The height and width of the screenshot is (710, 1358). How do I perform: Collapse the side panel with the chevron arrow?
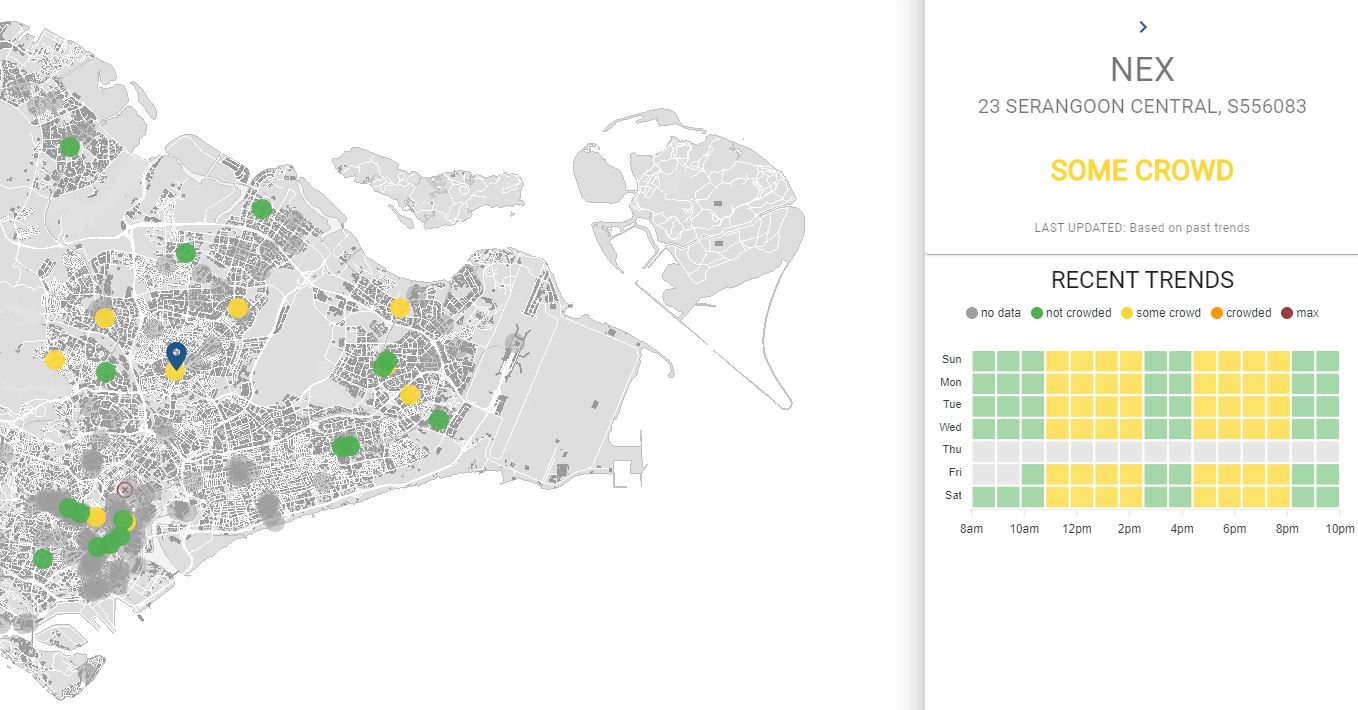(1142, 27)
